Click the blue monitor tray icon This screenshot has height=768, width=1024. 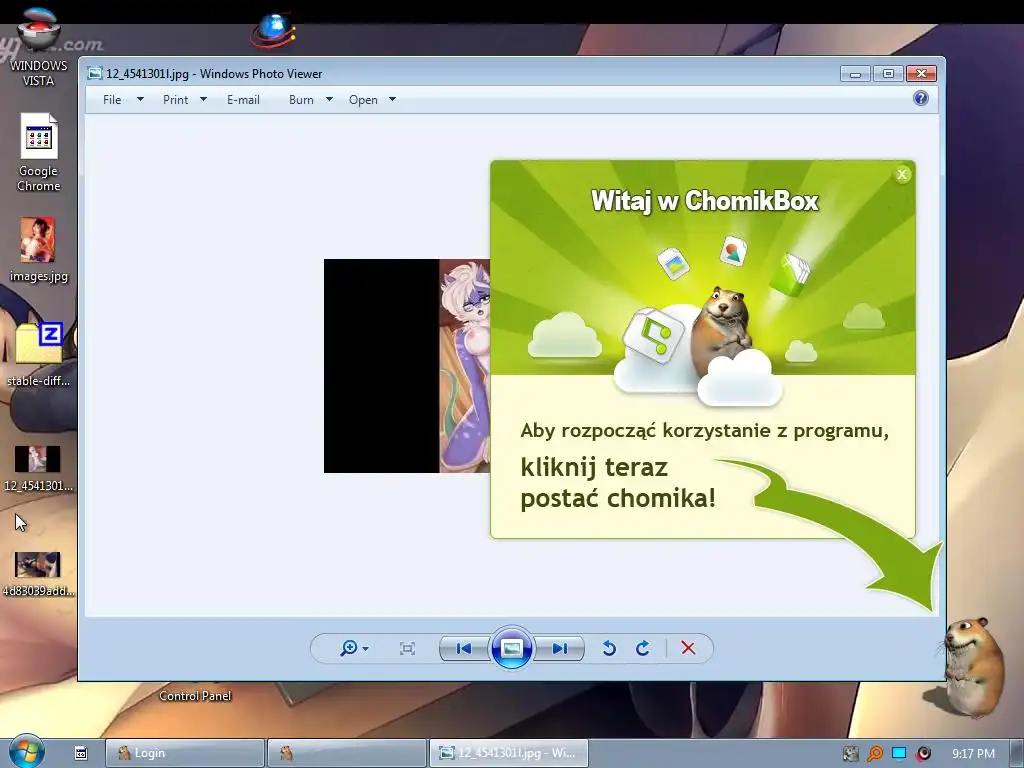tap(899, 754)
